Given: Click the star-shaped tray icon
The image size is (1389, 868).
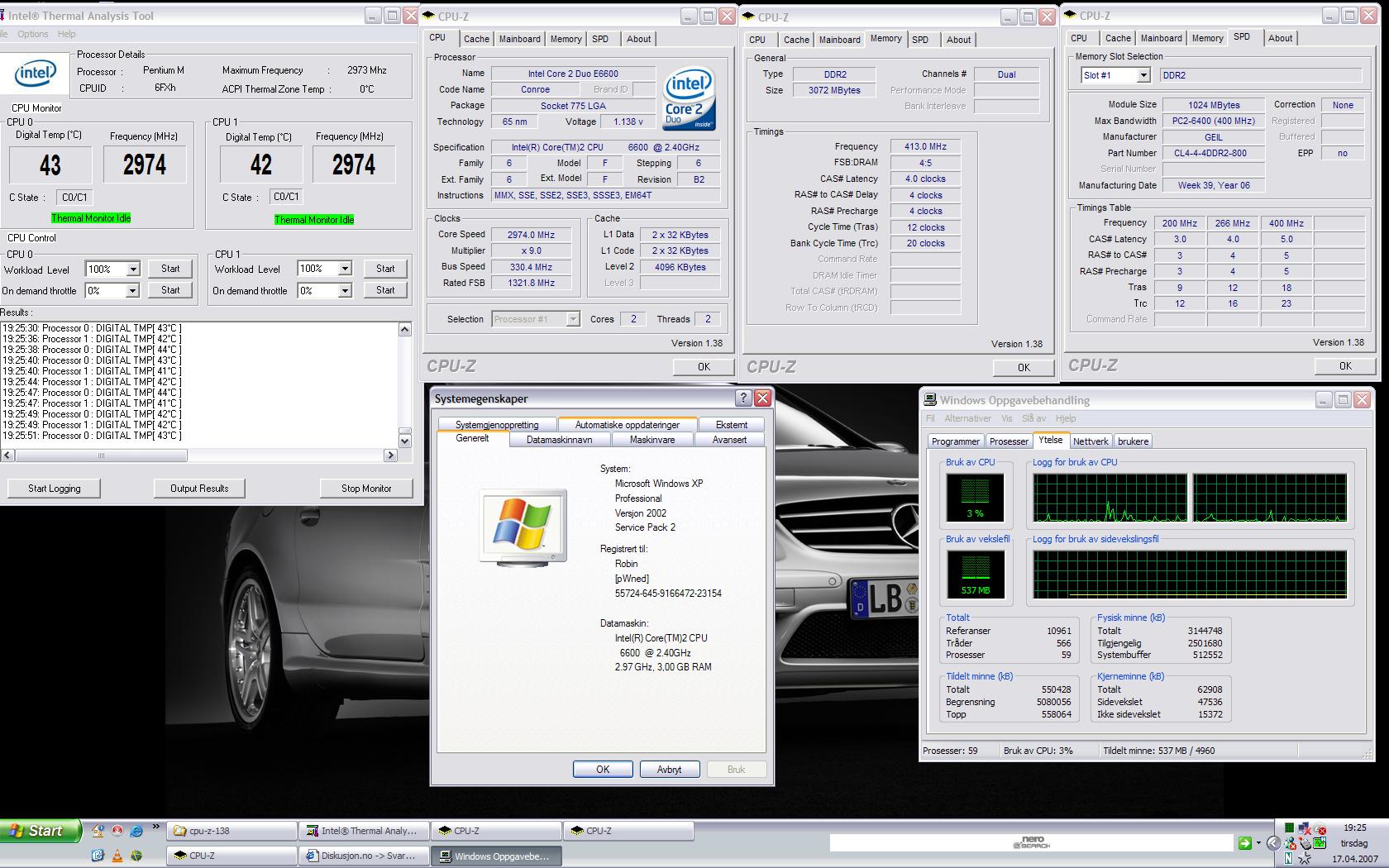Looking at the screenshot, I should tap(1305, 859).
